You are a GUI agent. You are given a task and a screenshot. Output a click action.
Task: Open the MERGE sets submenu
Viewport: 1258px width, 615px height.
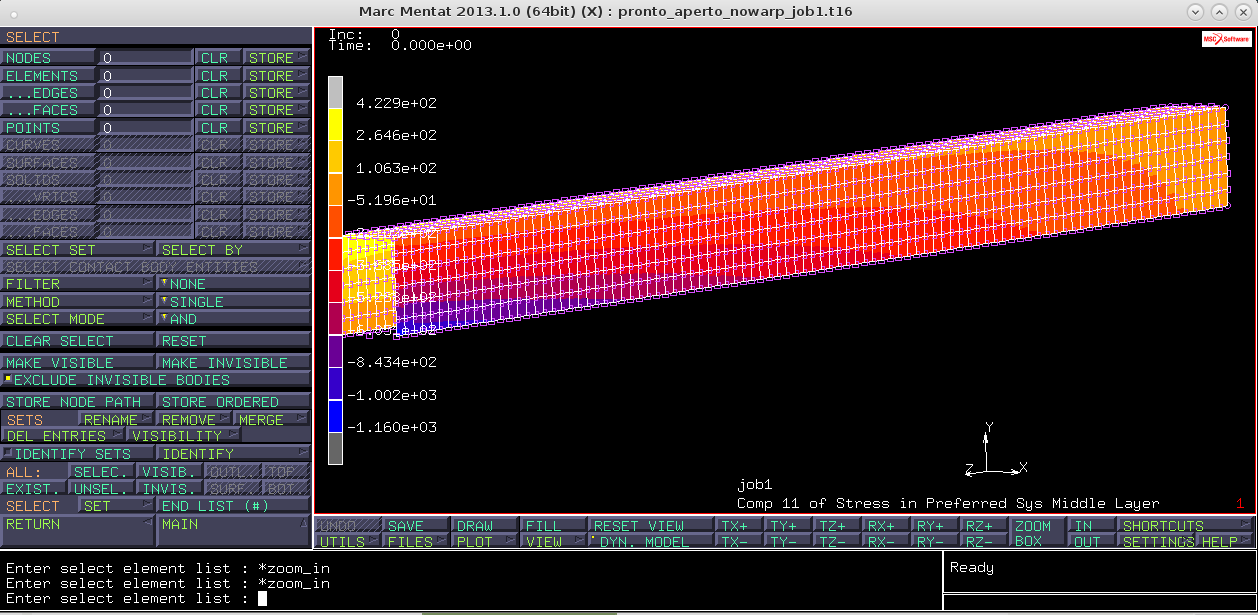(x=273, y=420)
